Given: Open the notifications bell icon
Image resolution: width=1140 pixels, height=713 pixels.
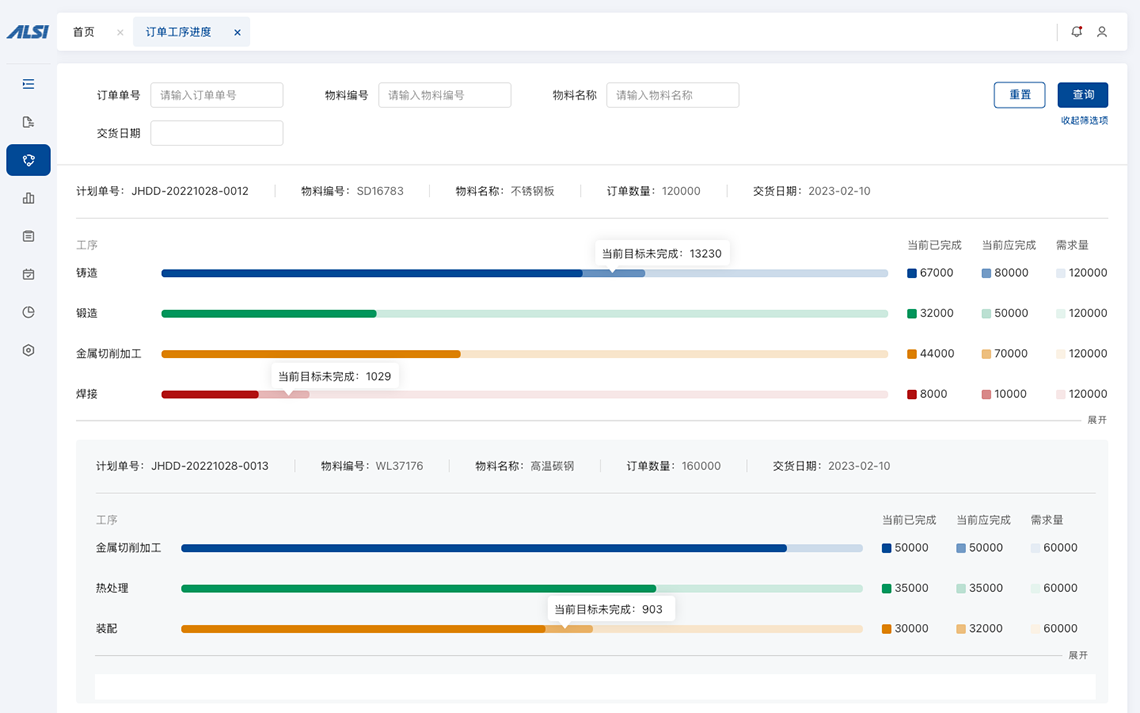Looking at the screenshot, I should (1076, 31).
